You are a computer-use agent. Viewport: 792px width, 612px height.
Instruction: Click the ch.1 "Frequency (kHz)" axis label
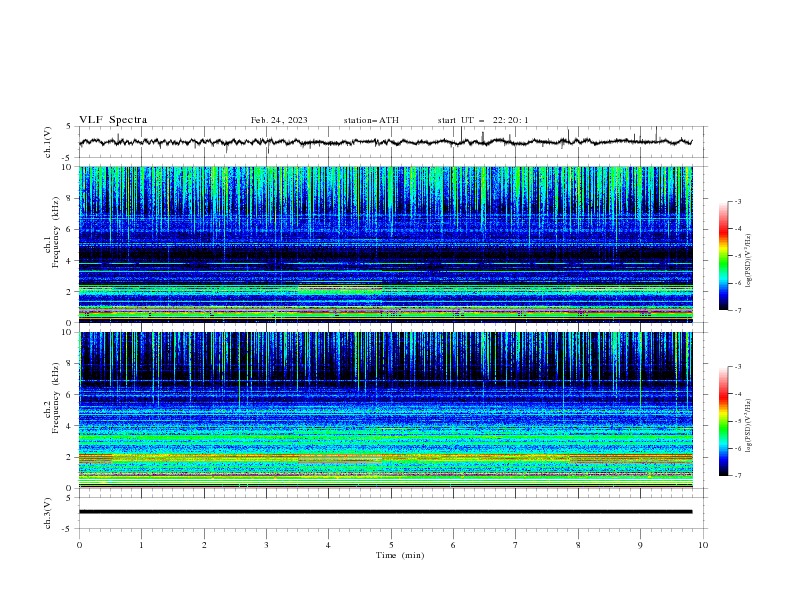tap(56, 232)
